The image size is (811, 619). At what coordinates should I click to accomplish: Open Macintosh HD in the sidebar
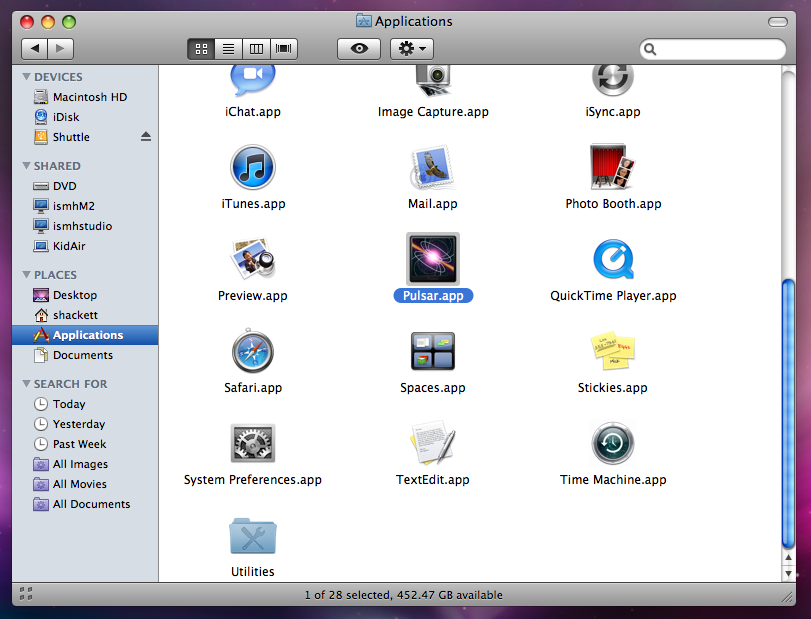pyautogui.click(x=85, y=97)
